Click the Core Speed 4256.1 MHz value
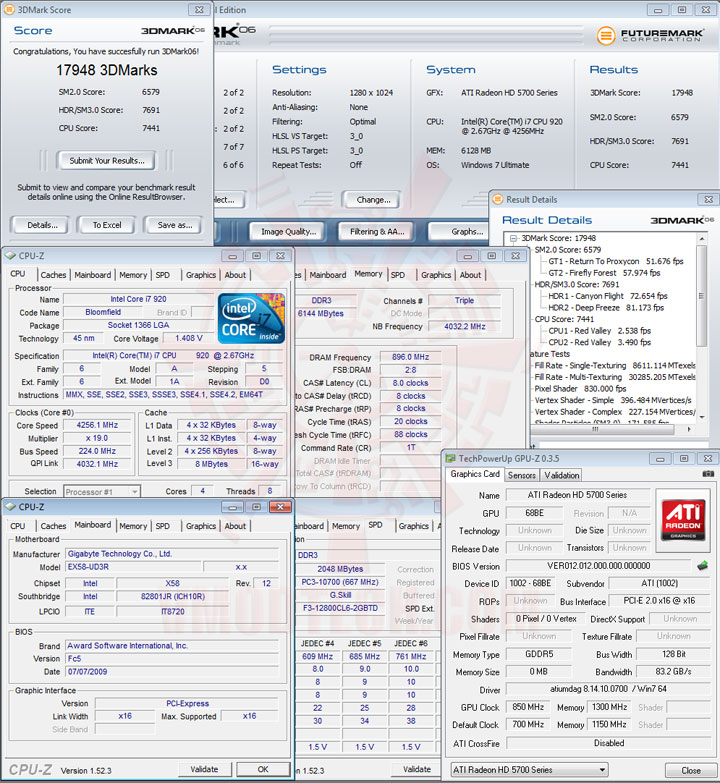Viewport: 720px width, 783px height. [97, 425]
